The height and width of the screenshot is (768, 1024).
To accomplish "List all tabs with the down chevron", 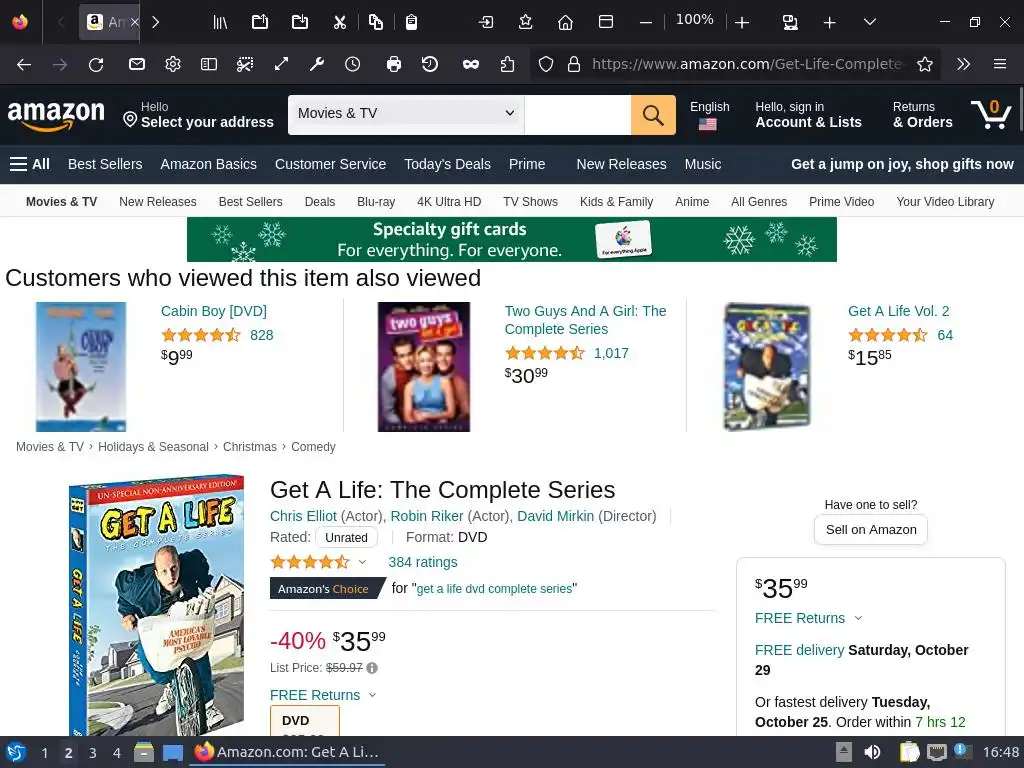I will (870, 22).
